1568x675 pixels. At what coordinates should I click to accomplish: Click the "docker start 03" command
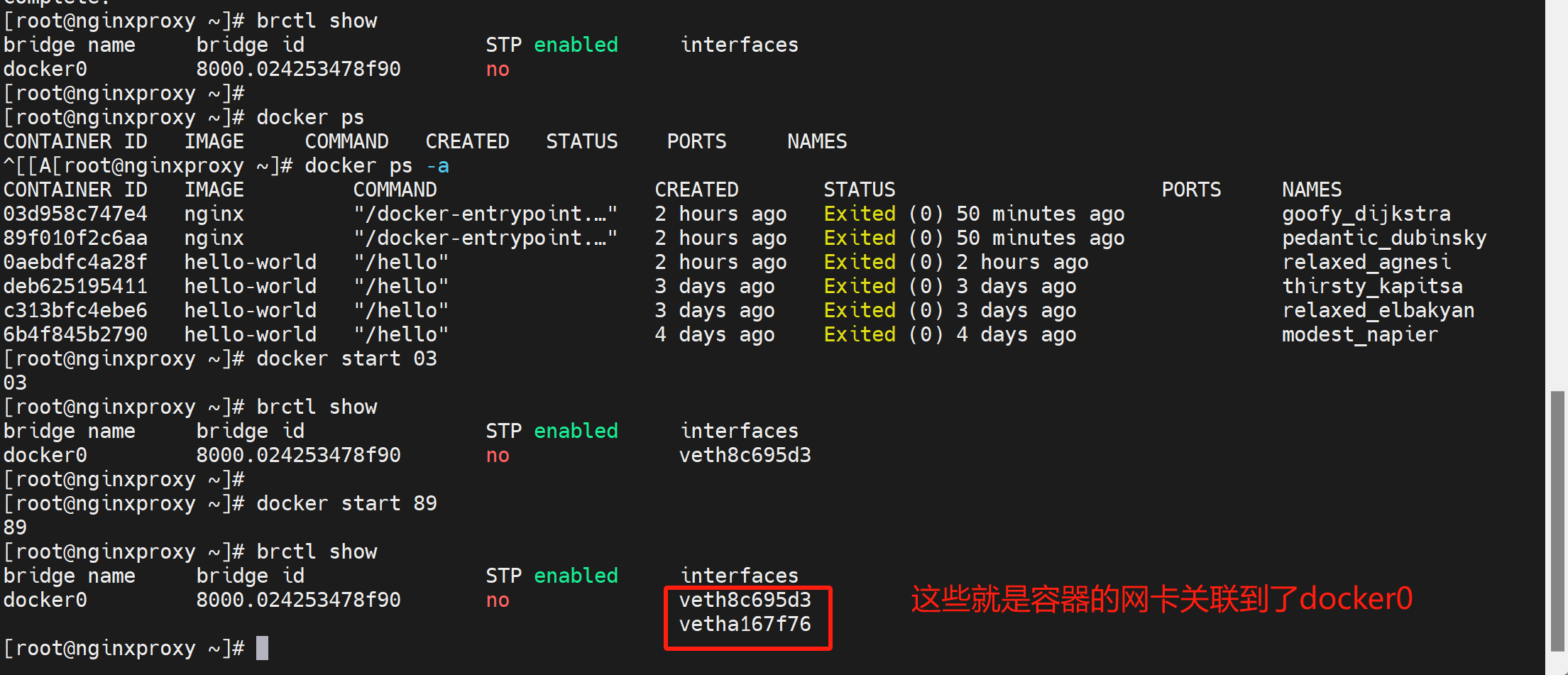pyautogui.click(x=346, y=358)
